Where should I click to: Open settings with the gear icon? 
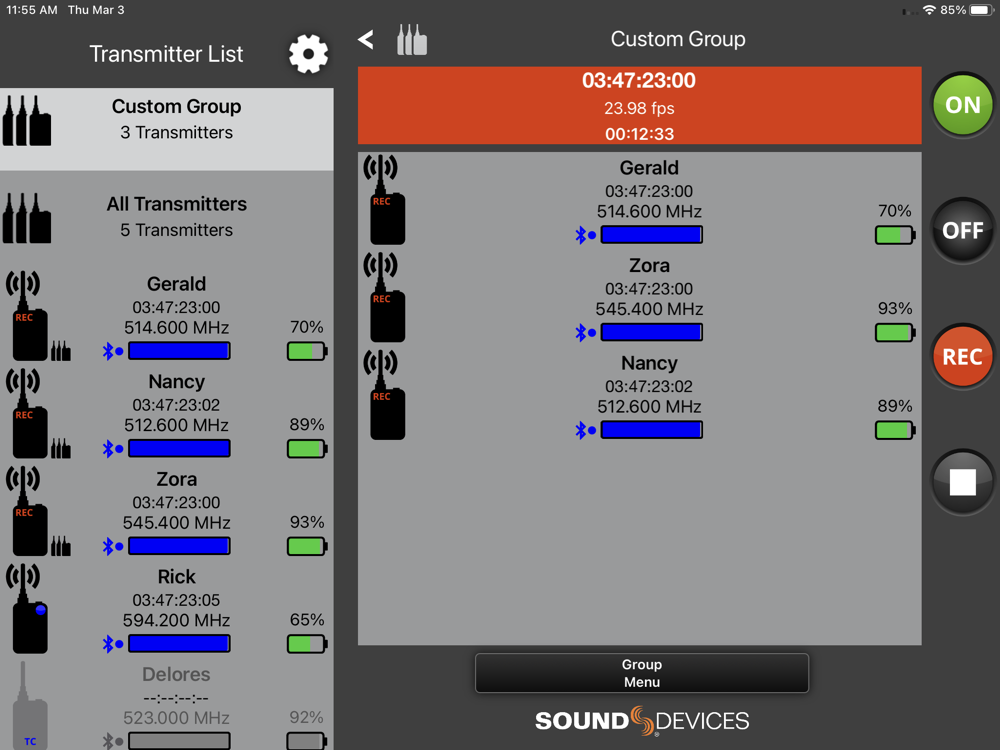[308, 54]
